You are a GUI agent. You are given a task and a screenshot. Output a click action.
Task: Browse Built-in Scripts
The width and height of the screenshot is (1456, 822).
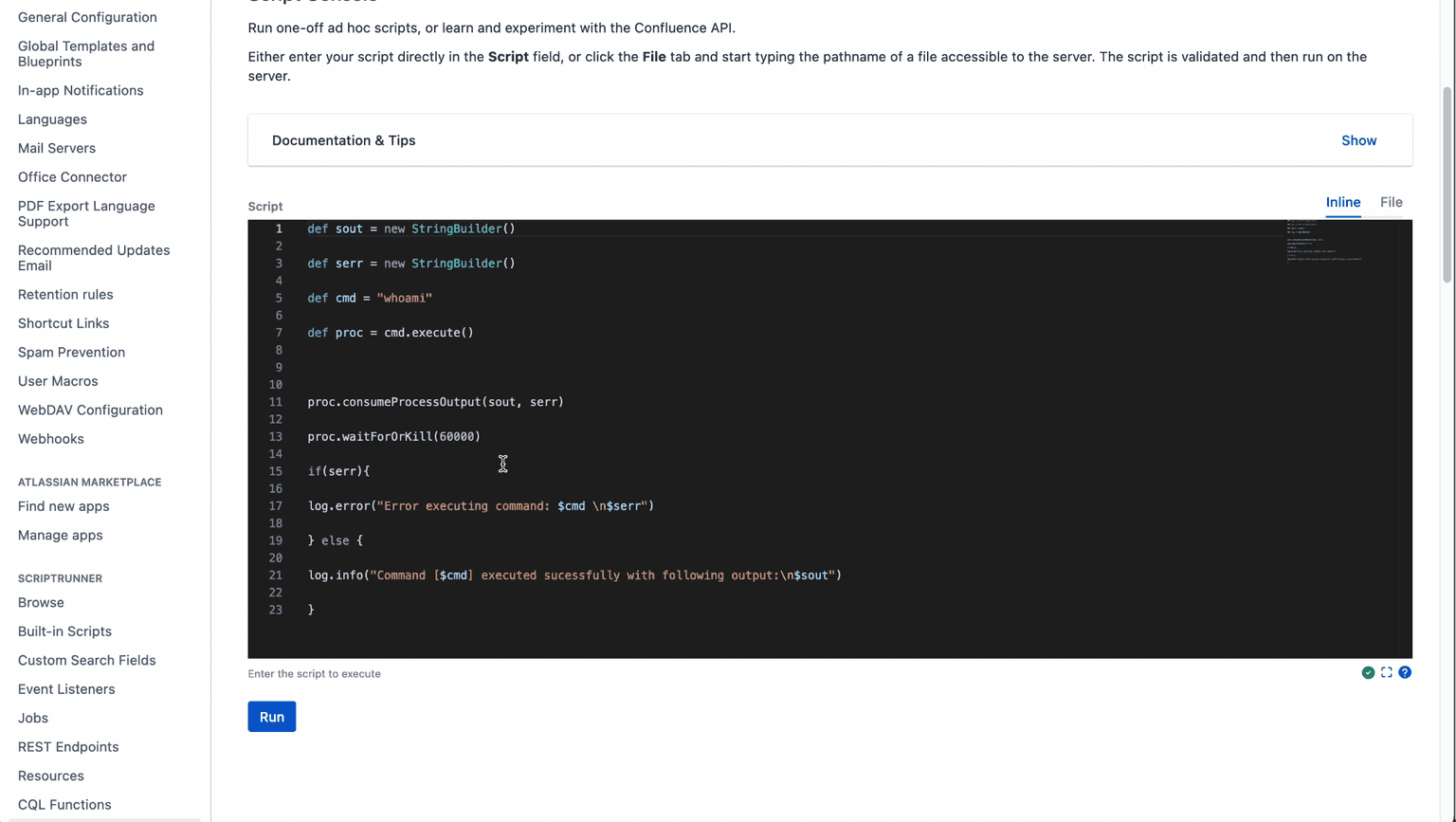click(x=64, y=630)
